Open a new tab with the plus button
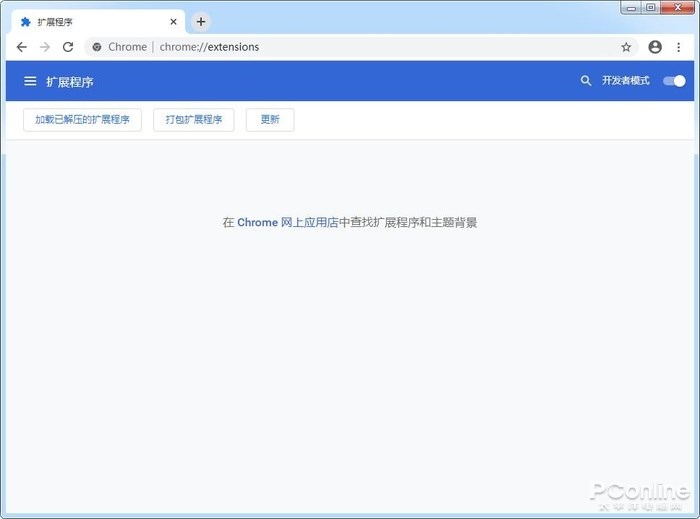The image size is (700, 519). tap(201, 21)
